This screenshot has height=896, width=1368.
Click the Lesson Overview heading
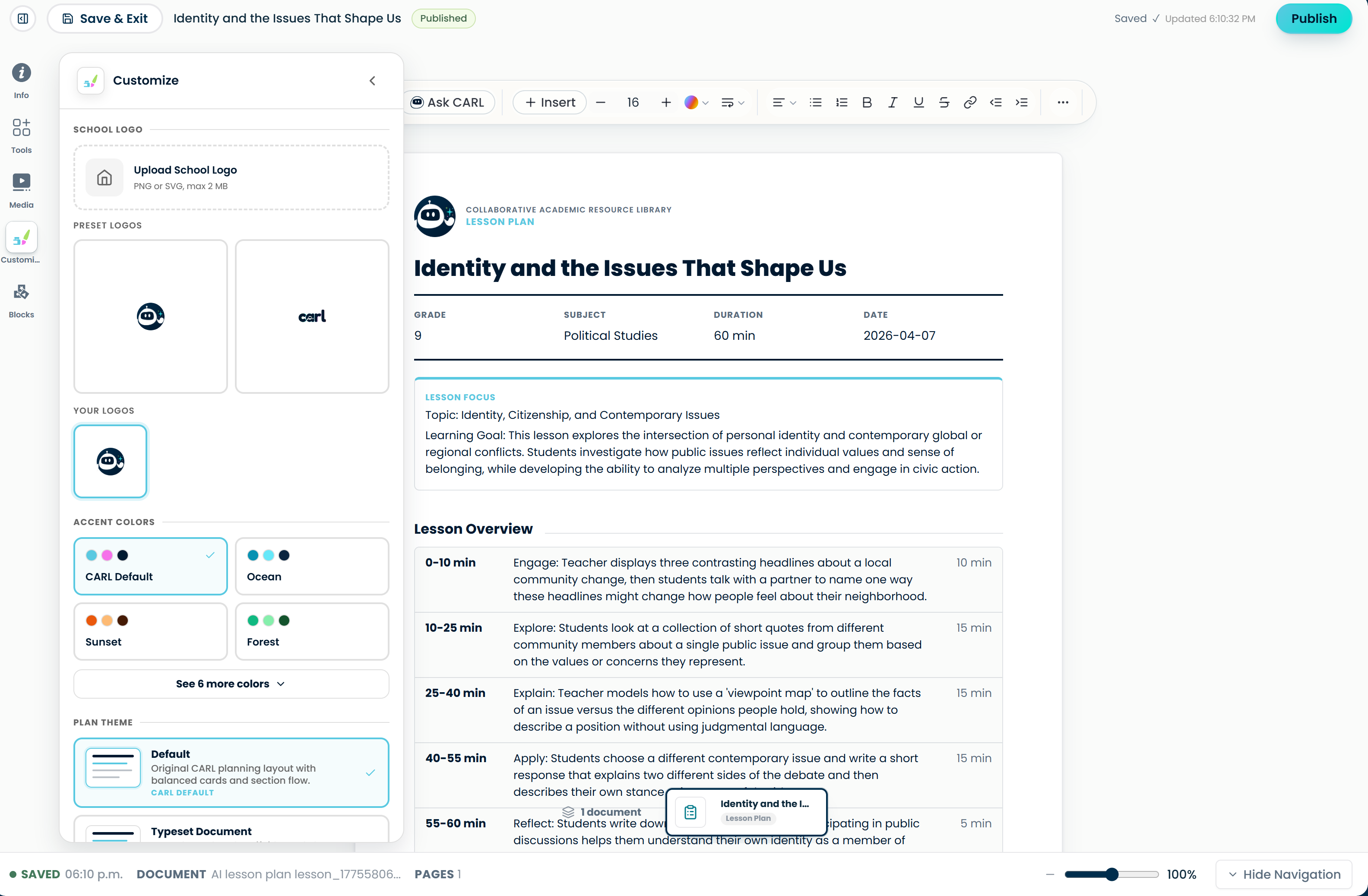tap(473, 529)
